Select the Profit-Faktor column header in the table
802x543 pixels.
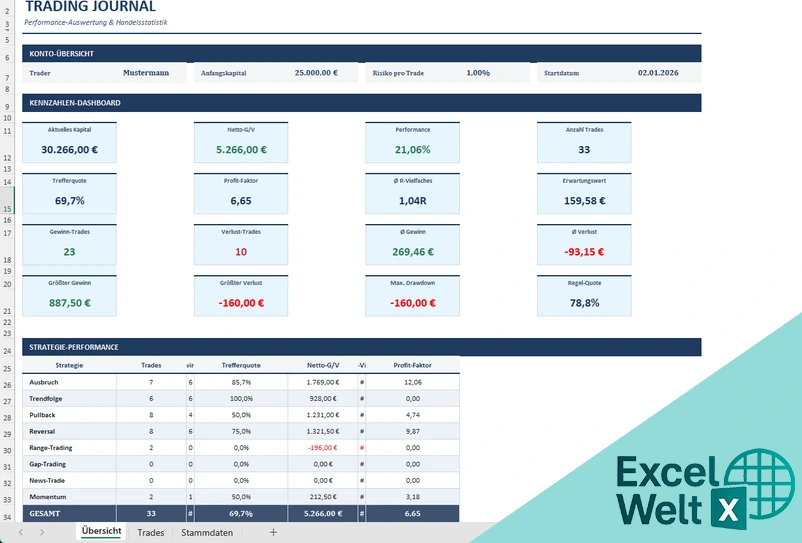click(x=412, y=365)
